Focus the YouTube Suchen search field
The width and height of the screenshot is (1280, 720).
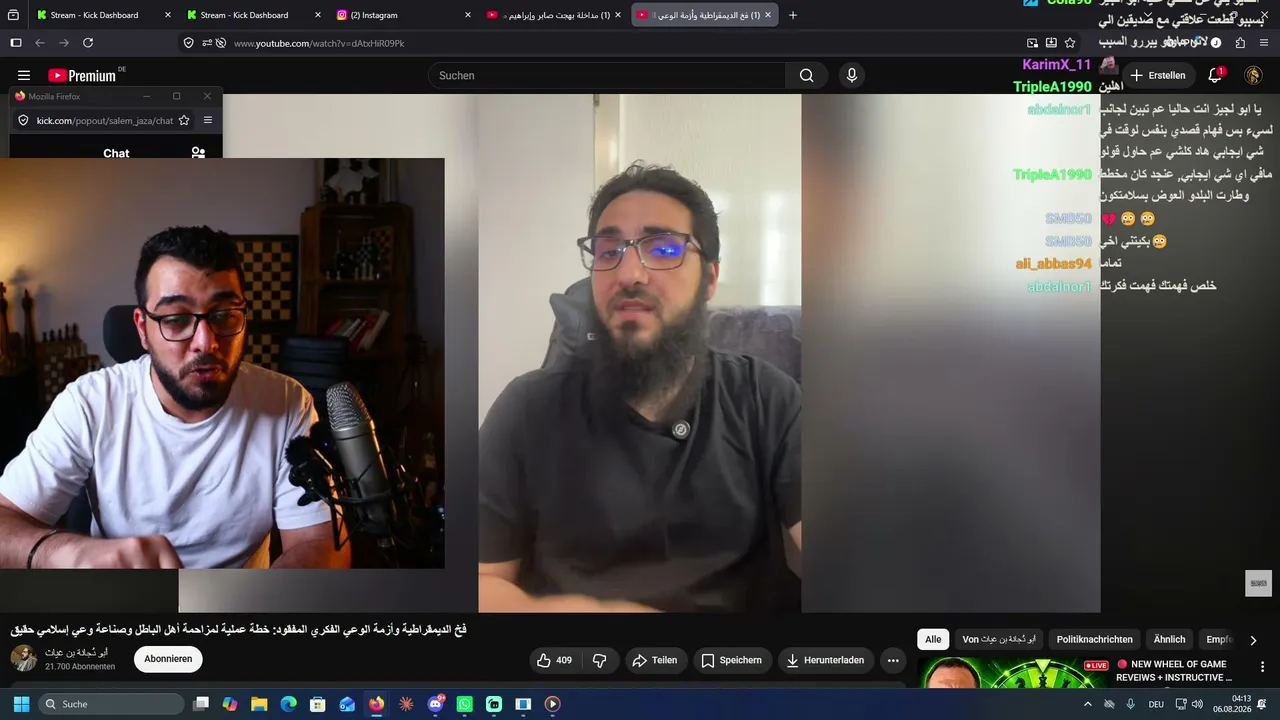click(607, 76)
